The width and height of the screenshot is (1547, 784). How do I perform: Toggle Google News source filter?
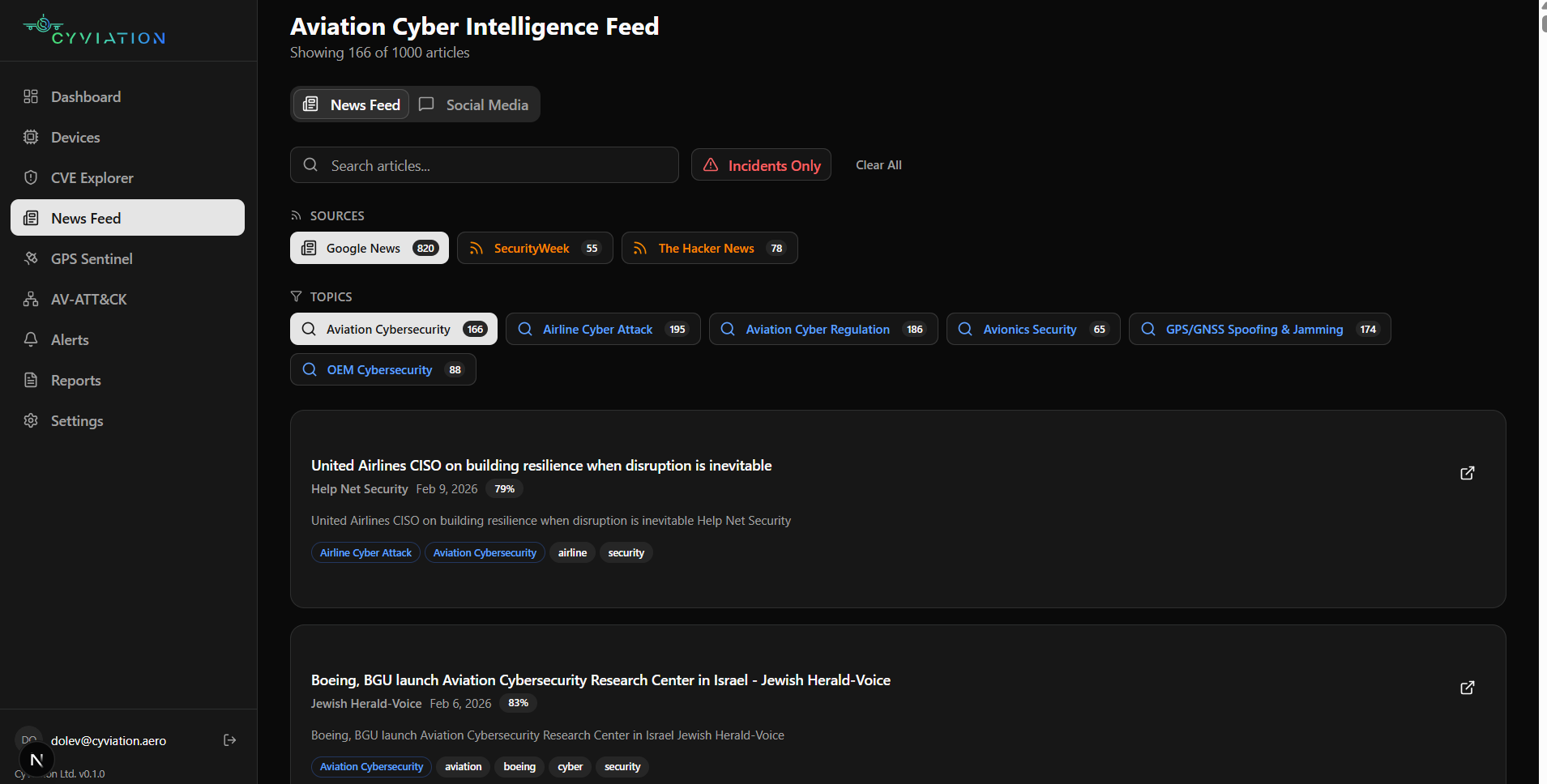click(x=370, y=248)
